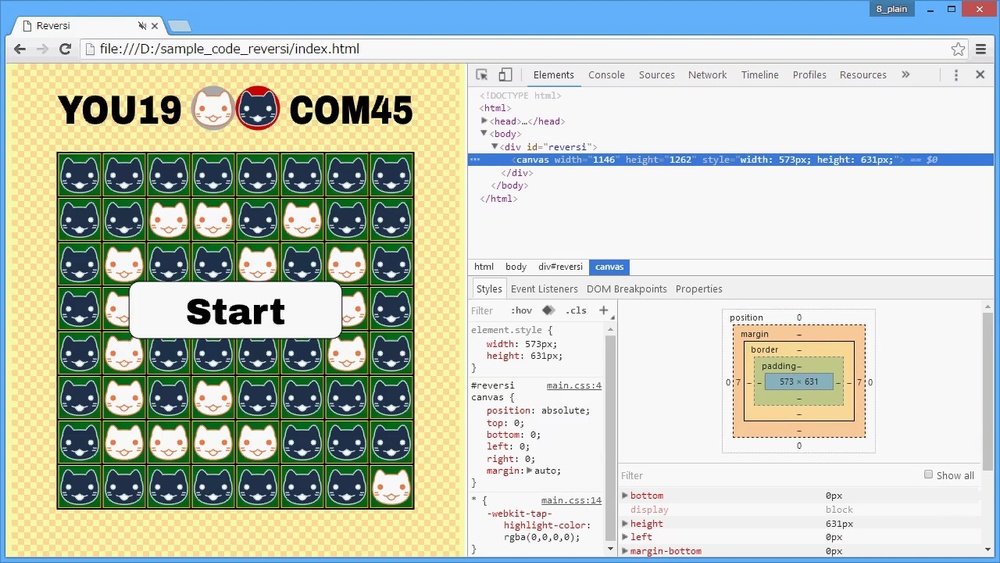Show more DevTools tabs chevron
This screenshot has height=563, width=1000.
(x=906, y=75)
